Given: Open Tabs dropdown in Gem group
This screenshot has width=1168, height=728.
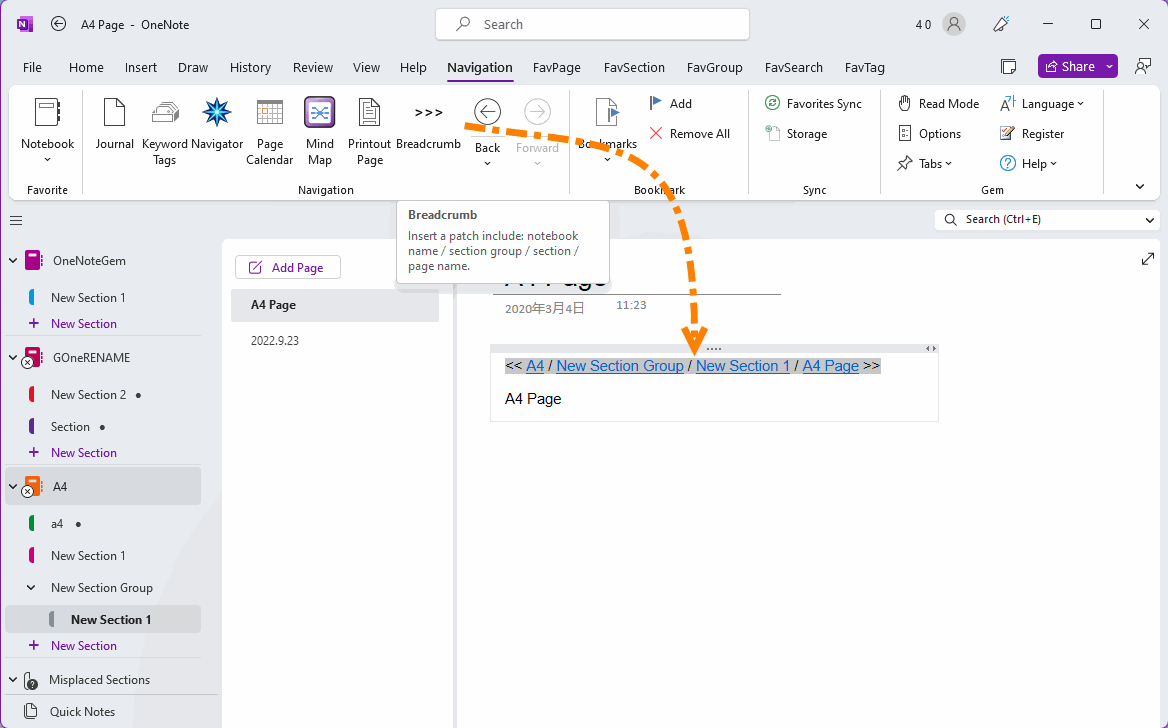Looking at the screenshot, I should [x=925, y=163].
